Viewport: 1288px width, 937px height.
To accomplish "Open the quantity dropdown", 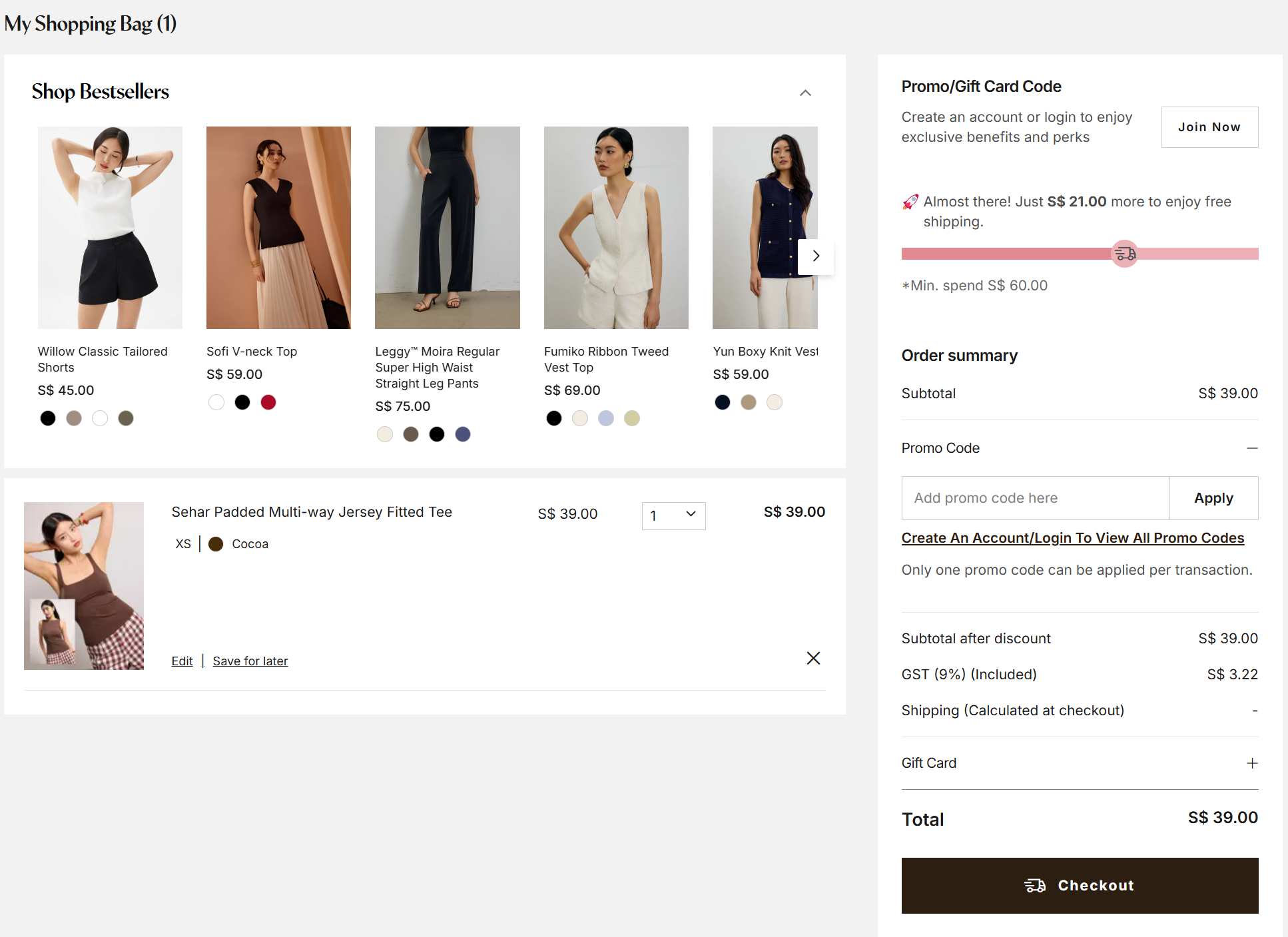I will coord(673,515).
